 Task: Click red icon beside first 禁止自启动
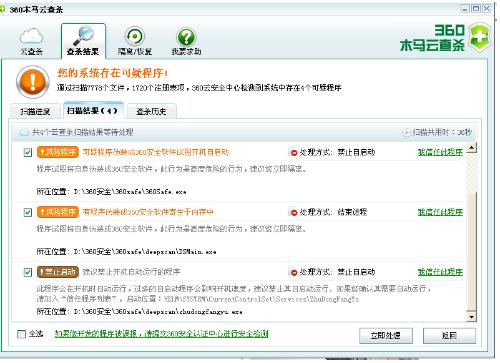tap(294, 153)
